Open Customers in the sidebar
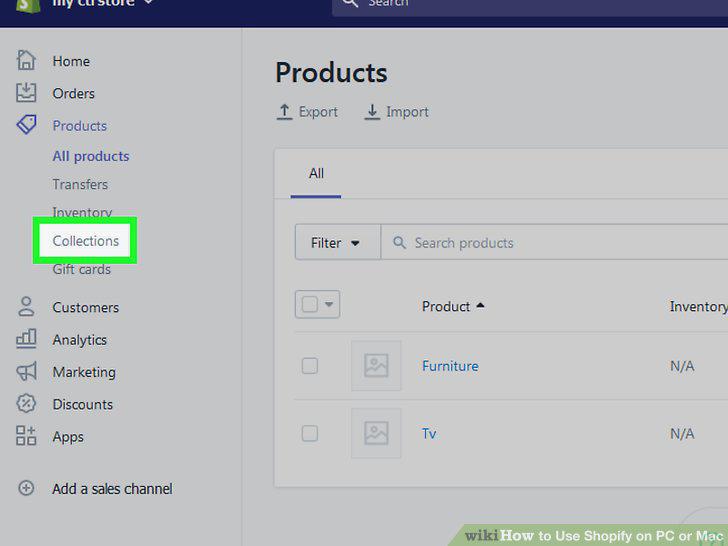Screen dimensions: 728x546 click(x=85, y=307)
